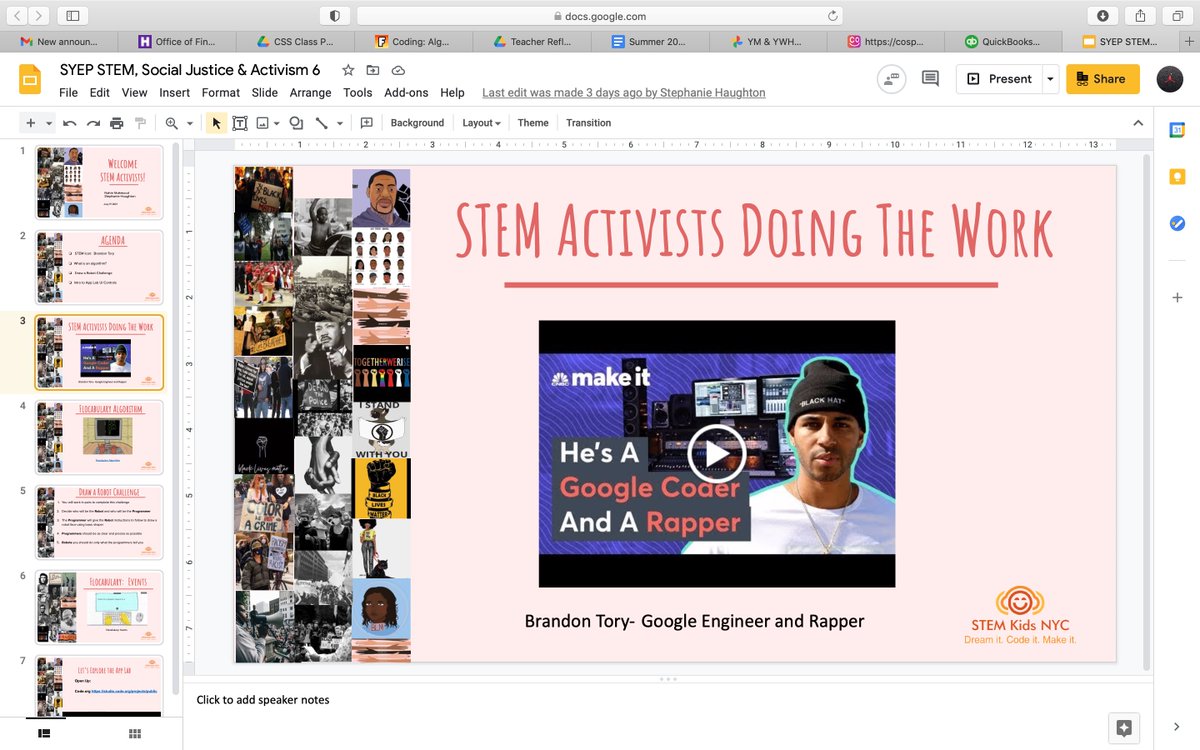1200x750 pixels.
Task: Open the Insert menu
Action: click(174, 92)
